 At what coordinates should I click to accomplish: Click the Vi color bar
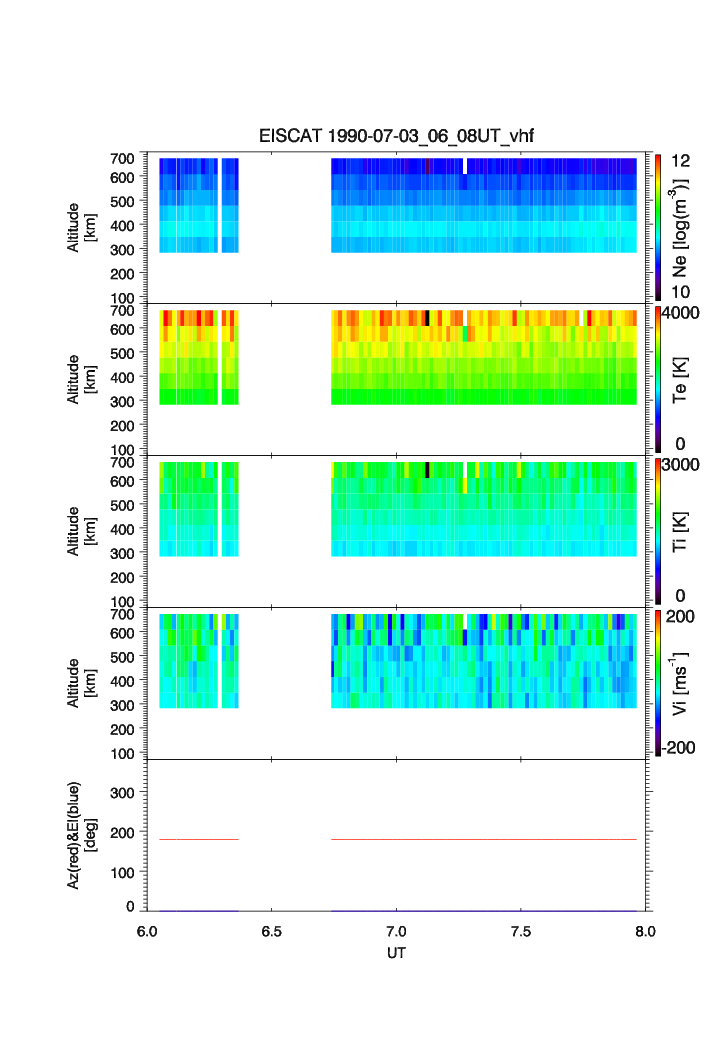pos(658,683)
